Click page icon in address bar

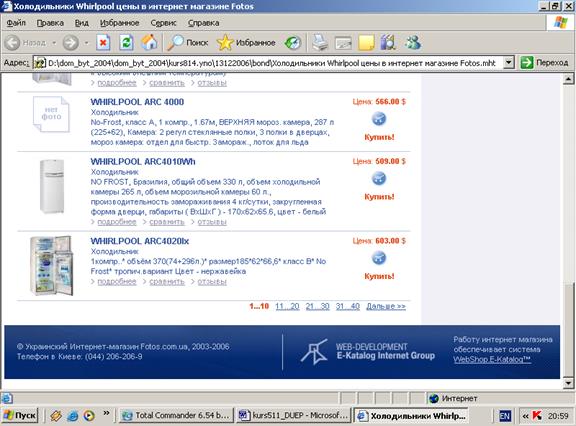point(39,63)
